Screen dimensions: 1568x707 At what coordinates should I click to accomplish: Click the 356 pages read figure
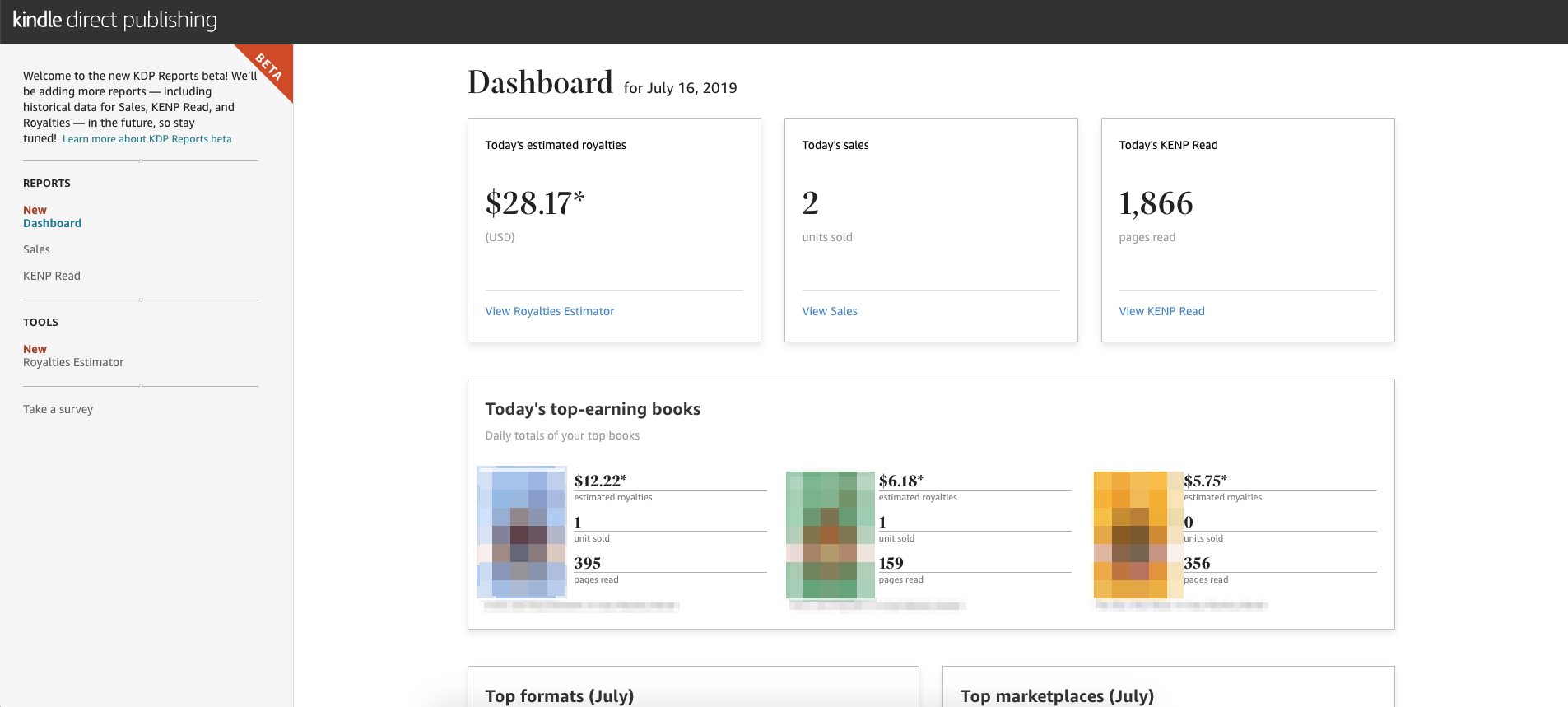point(1198,563)
